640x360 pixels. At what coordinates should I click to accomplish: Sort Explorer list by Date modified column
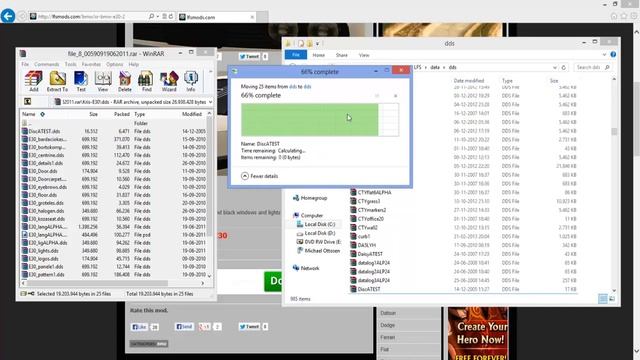[469, 81]
